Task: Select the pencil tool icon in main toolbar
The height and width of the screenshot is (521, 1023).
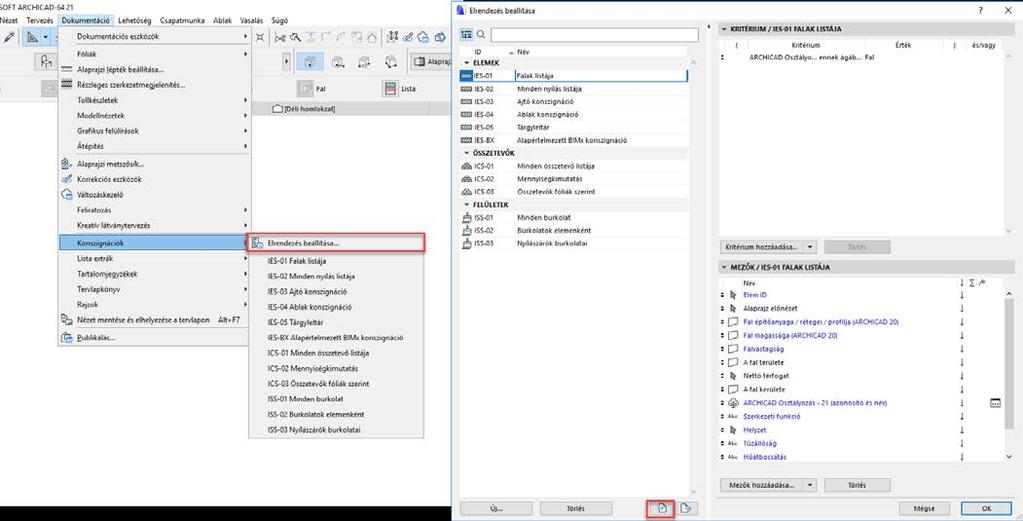Action: pos(8,37)
